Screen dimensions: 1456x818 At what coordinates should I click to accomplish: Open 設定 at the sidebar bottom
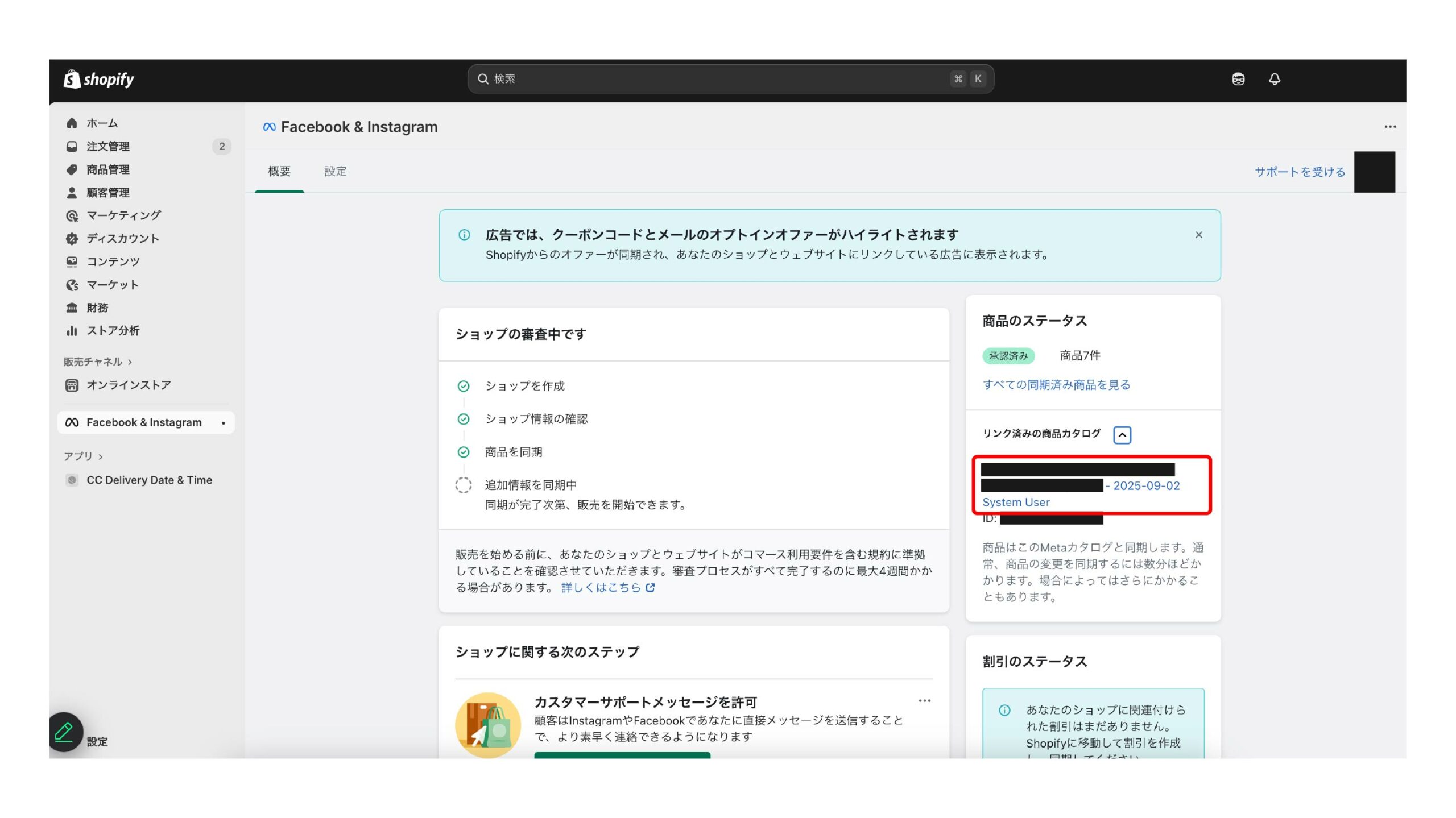(97, 741)
